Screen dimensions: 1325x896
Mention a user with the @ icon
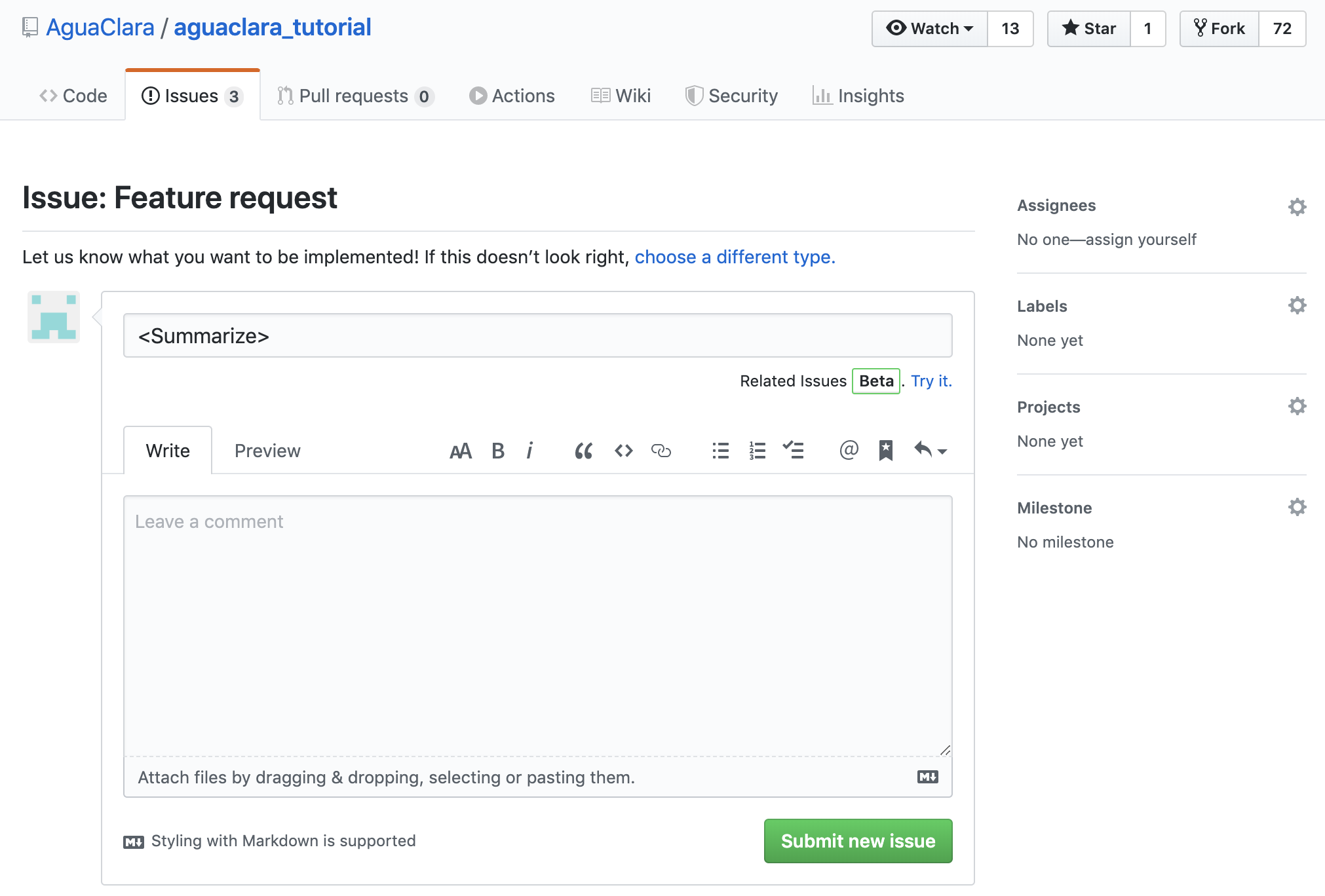coord(849,450)
